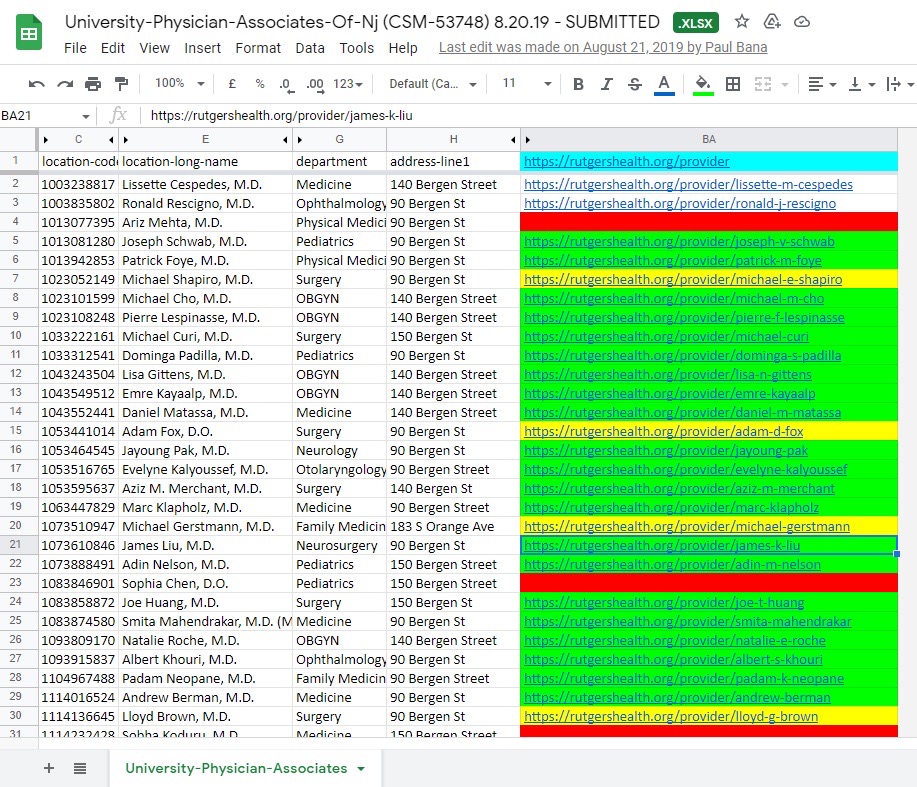Expand the font size 11 dropdown
This screenshot has height=787, width=917.
[x=526, y=84]
